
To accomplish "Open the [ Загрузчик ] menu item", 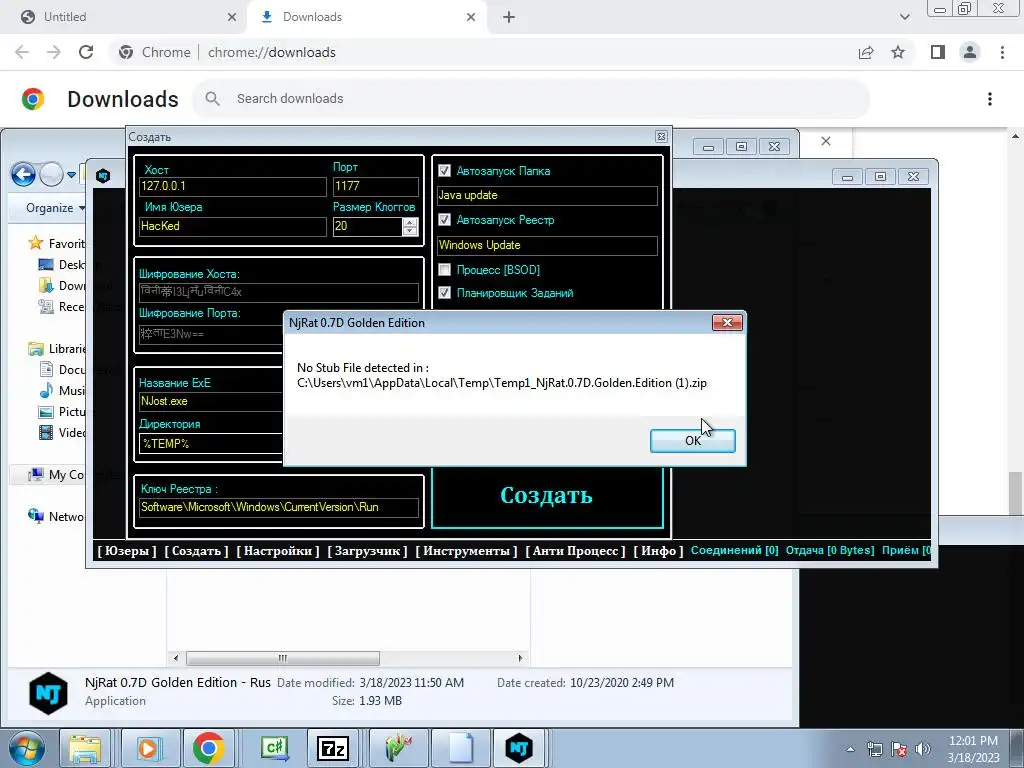I will 367,551.
